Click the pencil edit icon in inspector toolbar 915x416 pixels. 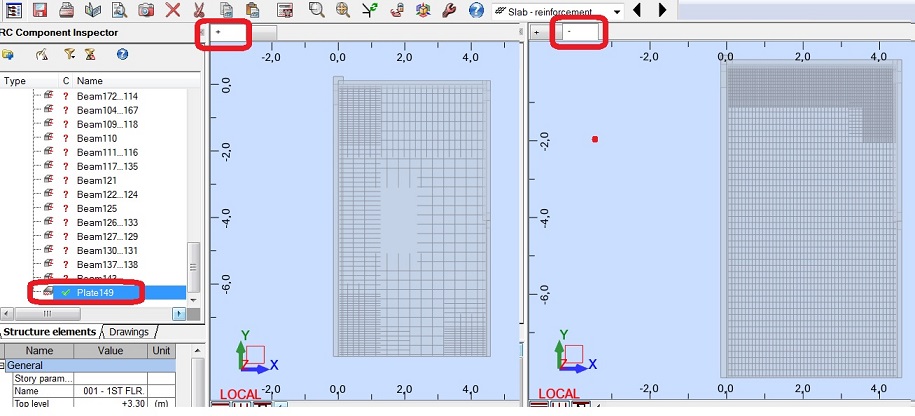point(41,54)
